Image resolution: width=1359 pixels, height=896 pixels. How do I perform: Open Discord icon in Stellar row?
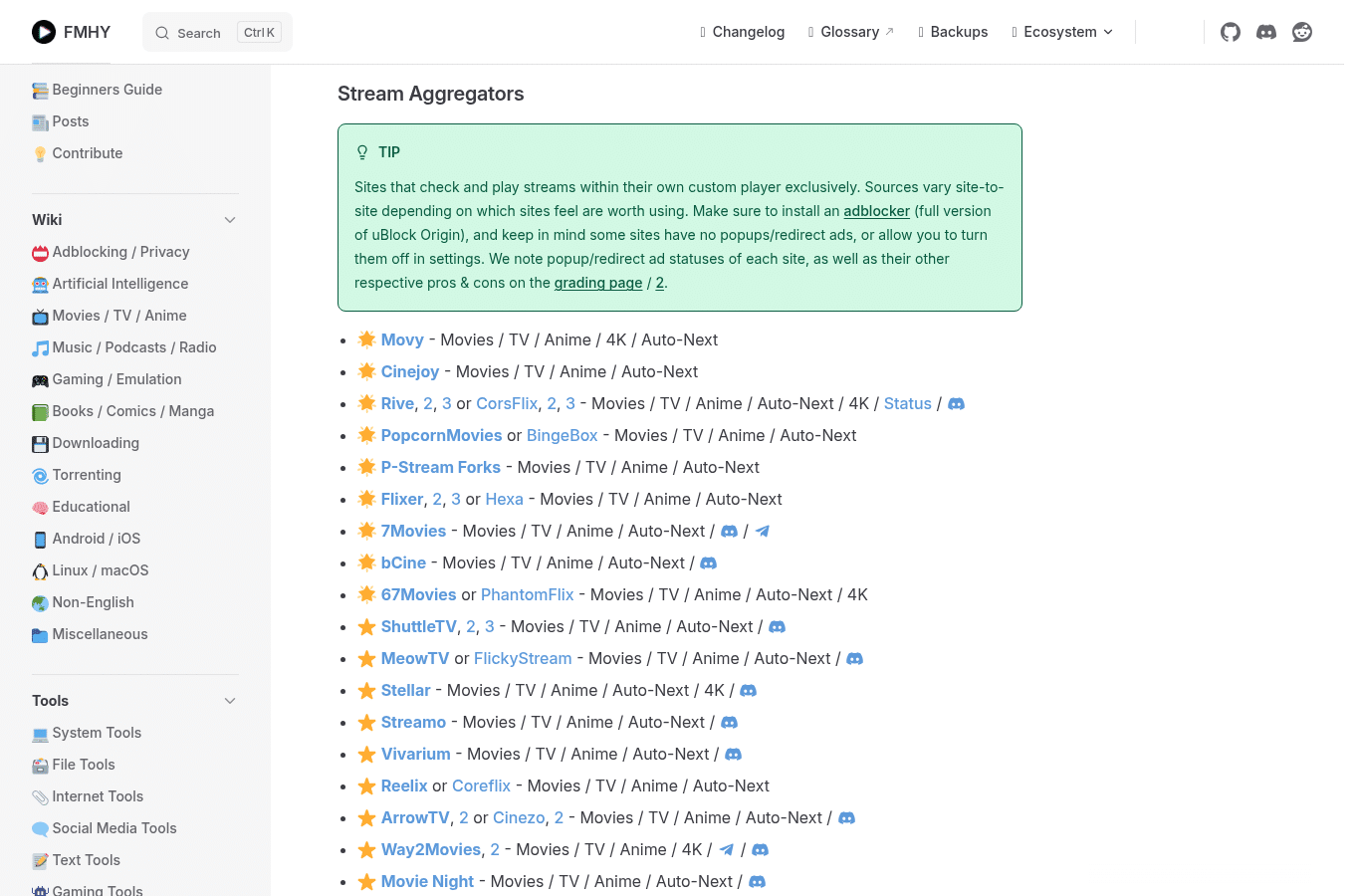[x=749, y=691]
